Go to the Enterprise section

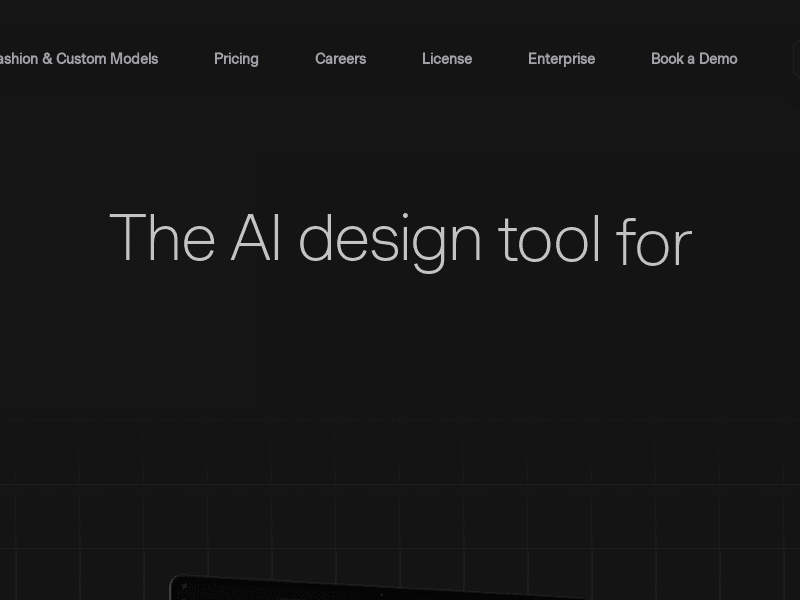tap(561, 59)
